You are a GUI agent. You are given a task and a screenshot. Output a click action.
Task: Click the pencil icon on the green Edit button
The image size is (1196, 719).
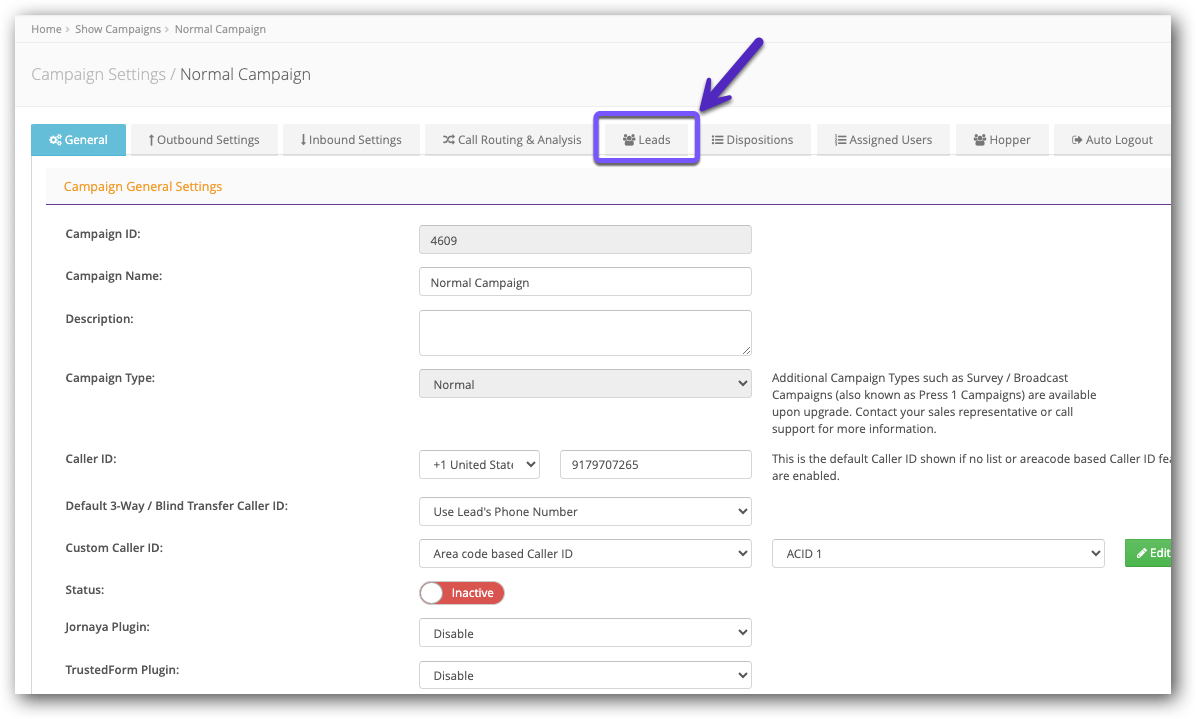pos(1144,552)
